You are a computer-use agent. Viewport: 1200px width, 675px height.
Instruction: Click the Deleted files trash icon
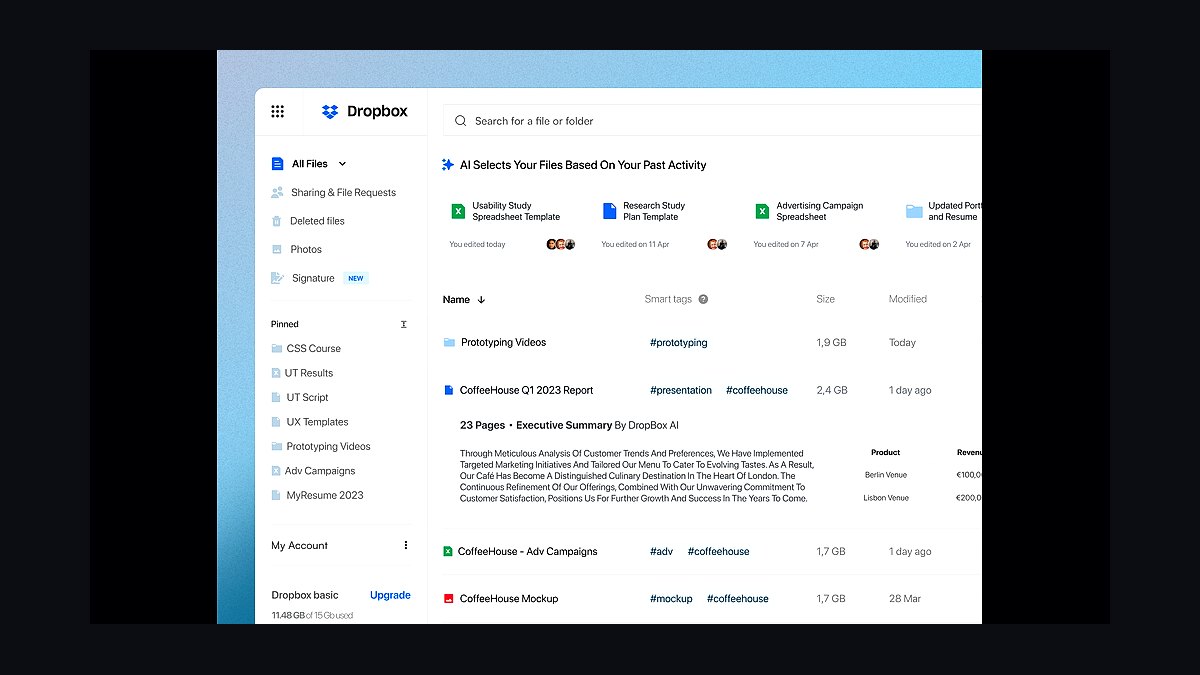(277, 221)
